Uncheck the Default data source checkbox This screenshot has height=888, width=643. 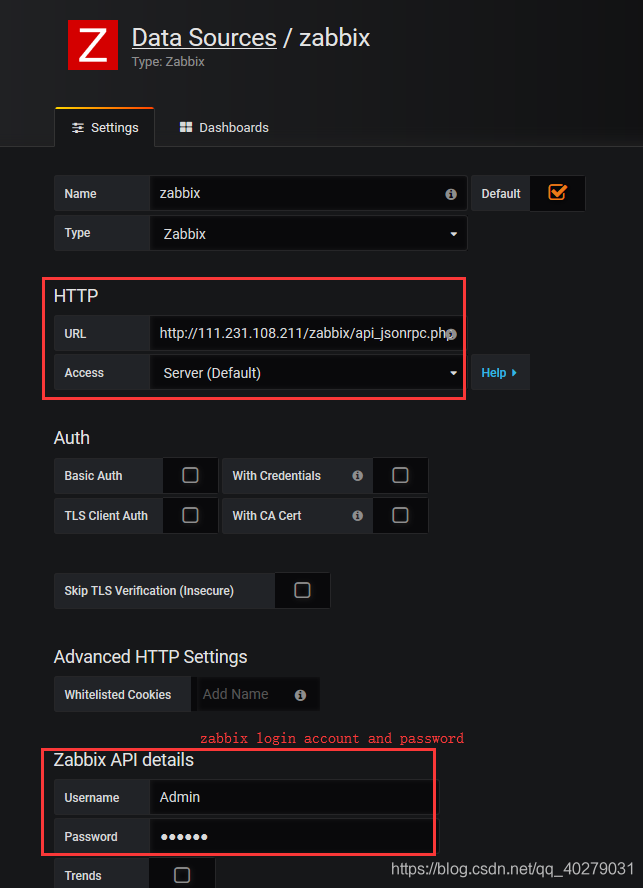557,193
